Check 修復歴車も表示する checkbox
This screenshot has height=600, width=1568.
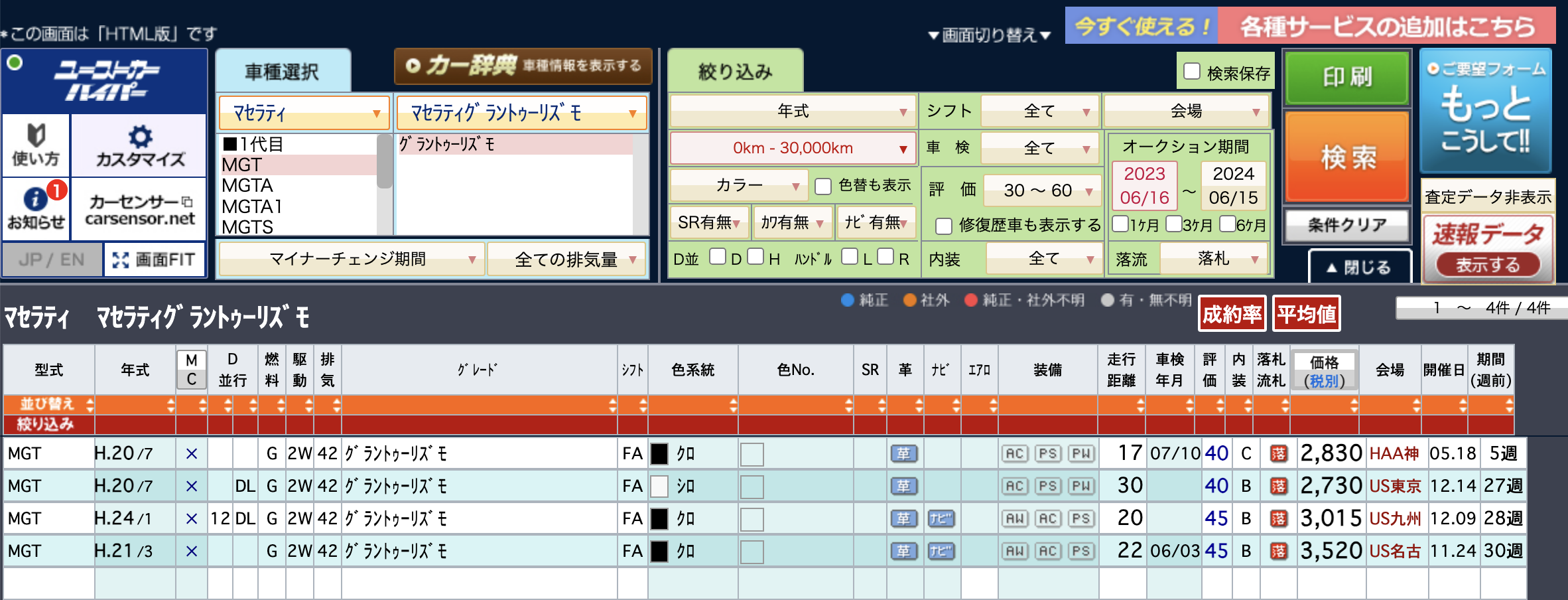(944, 226)
